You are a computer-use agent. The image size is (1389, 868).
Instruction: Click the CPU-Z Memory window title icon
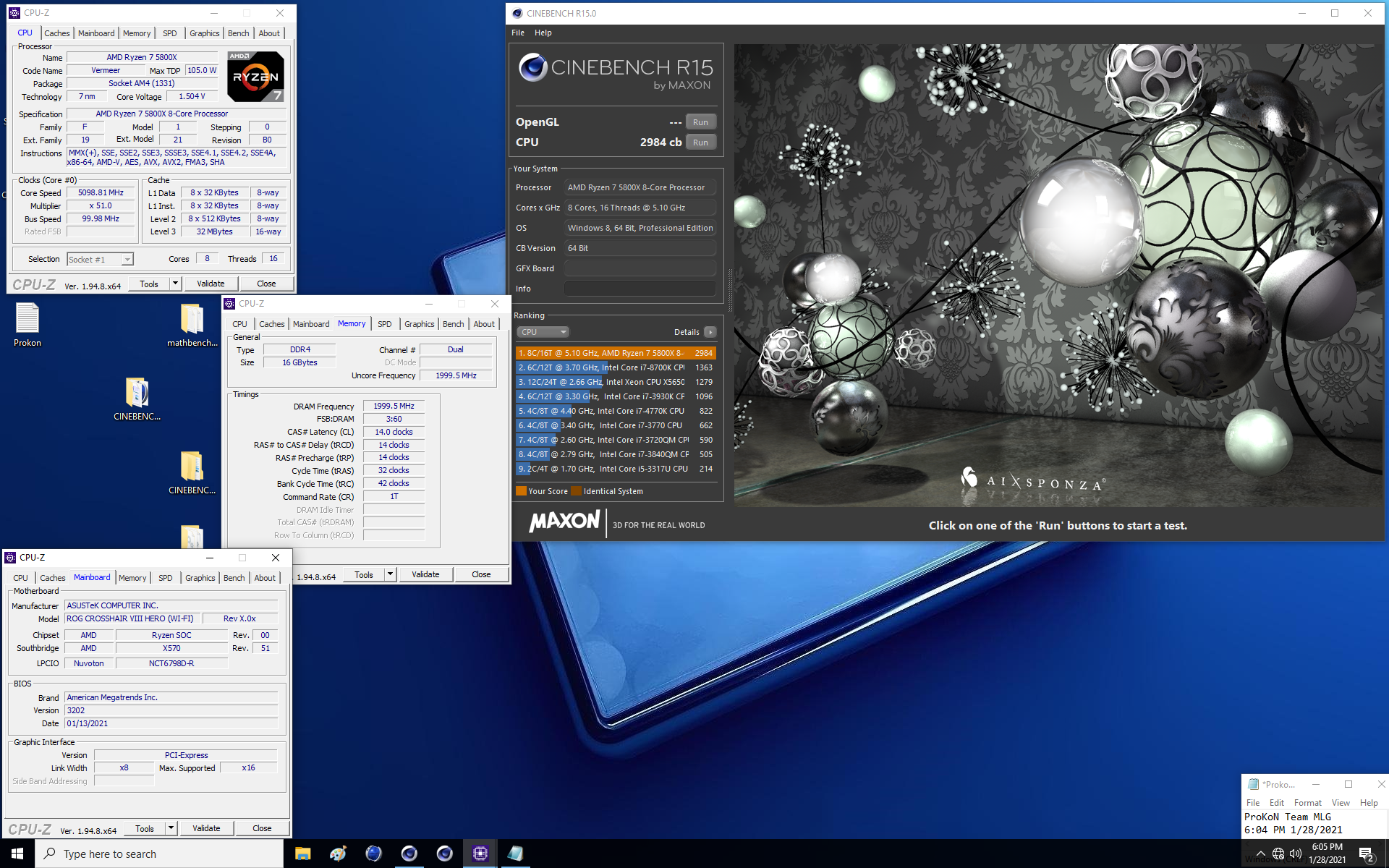pyautogui.click(x=229, y=304)
